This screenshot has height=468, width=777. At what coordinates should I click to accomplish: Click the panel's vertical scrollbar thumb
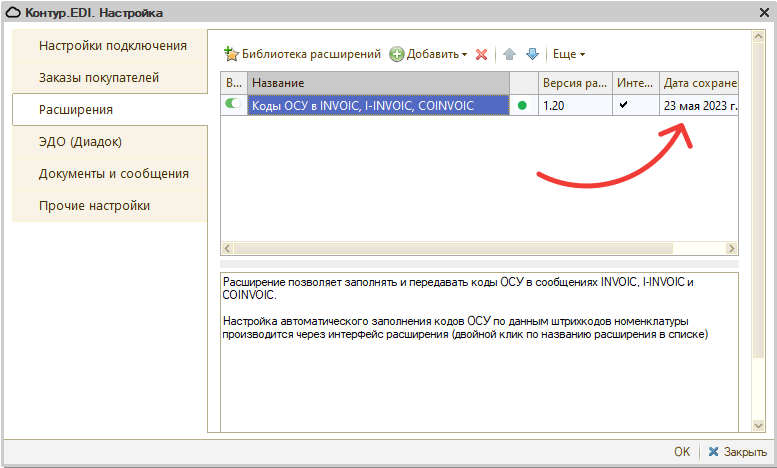pos(758,200)
